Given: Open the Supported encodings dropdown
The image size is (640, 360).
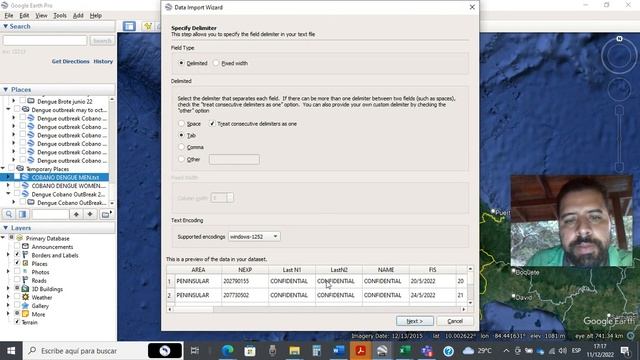Looking at the screenshot, I should coord(254,236).
